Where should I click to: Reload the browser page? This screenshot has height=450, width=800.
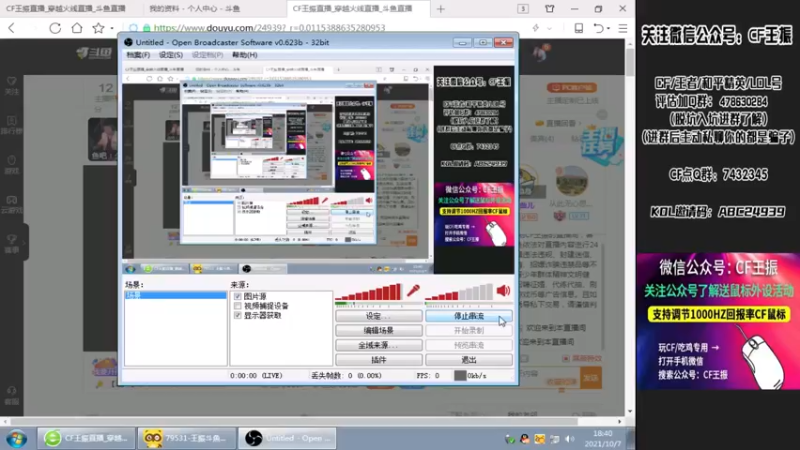[x=55, y=28]
